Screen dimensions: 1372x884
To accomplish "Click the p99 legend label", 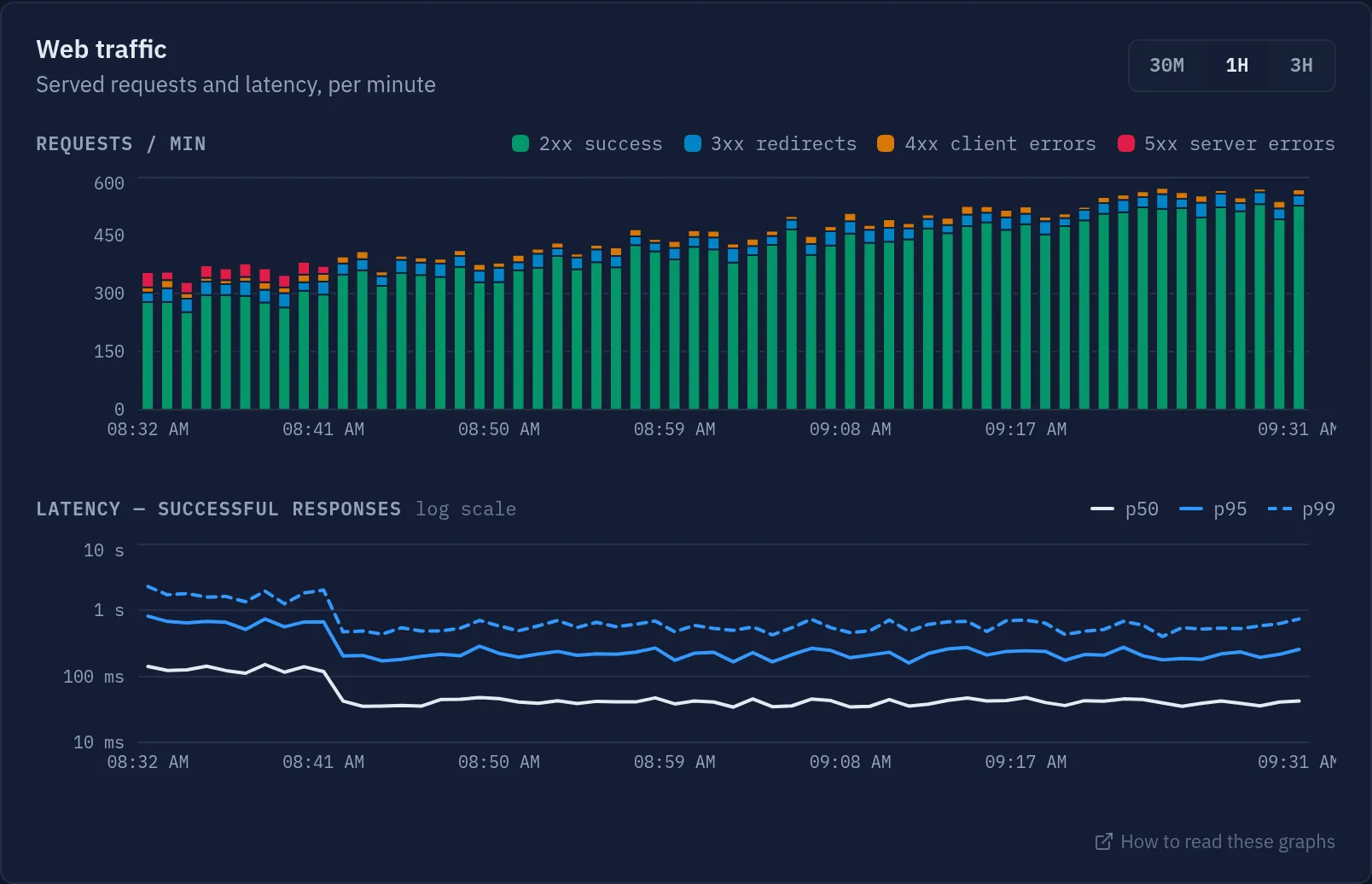I will [1318, 509].
